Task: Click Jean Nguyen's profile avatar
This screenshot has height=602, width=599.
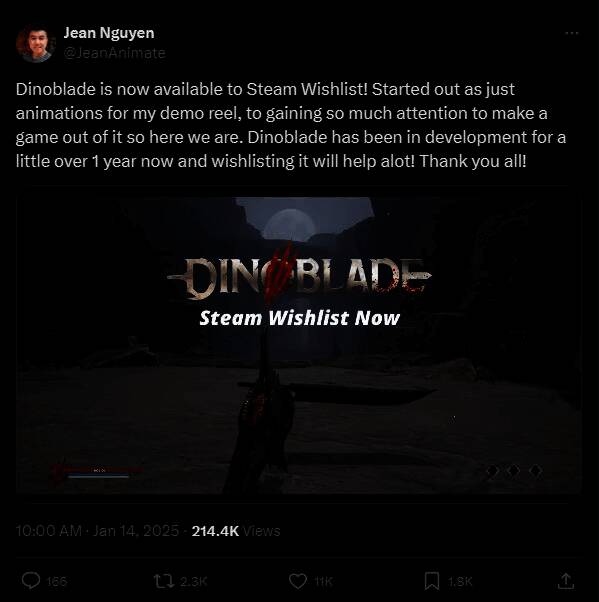Action: coord(35,43)
